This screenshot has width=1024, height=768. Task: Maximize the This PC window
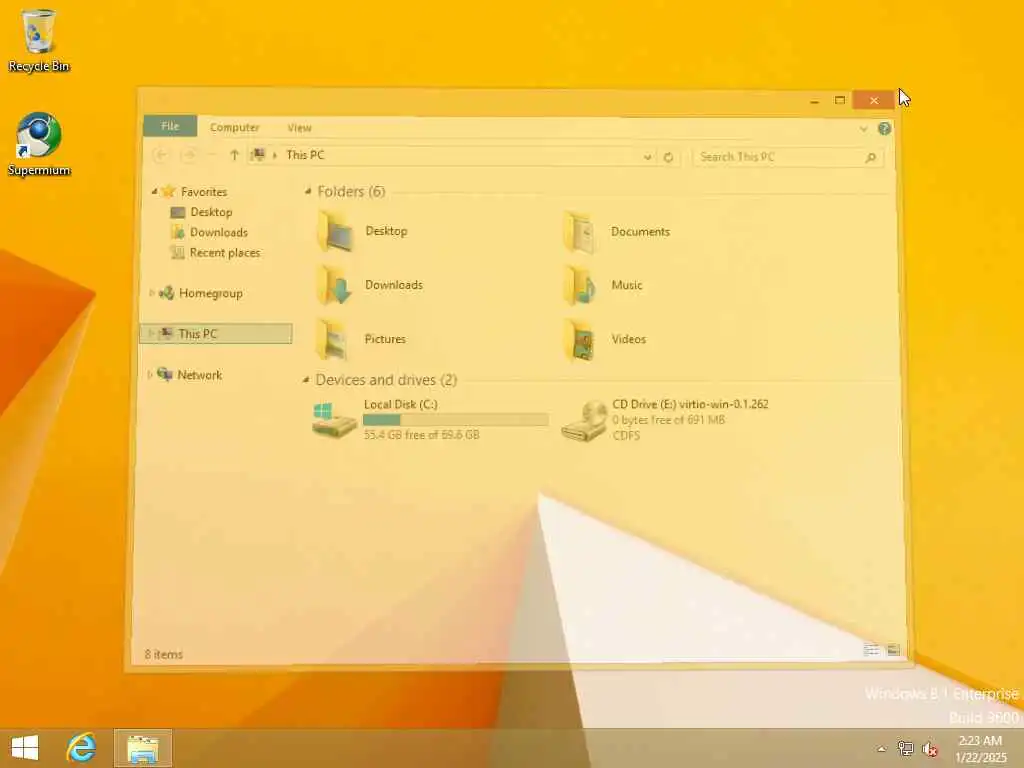[840, 101]
